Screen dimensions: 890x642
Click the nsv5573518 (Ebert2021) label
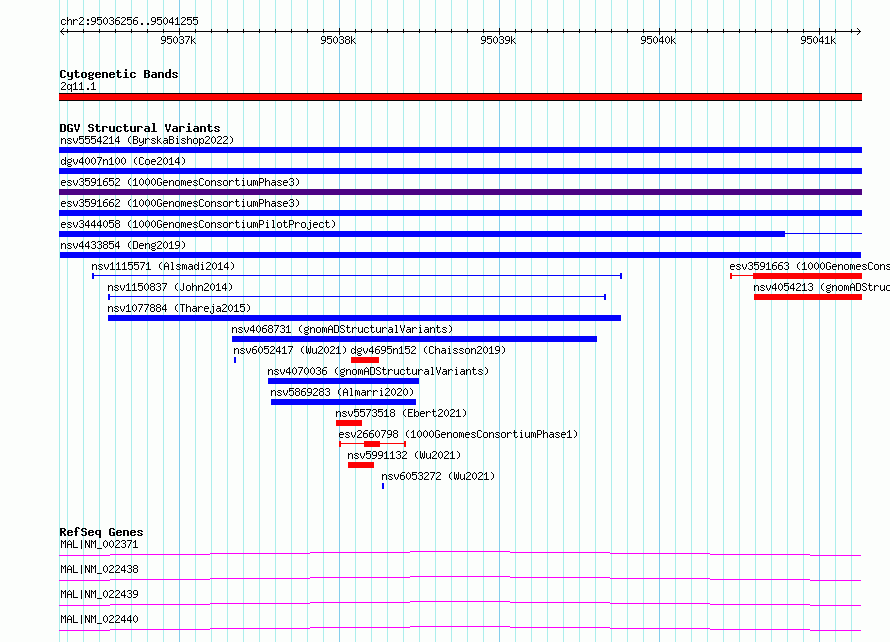coord(401,413)
